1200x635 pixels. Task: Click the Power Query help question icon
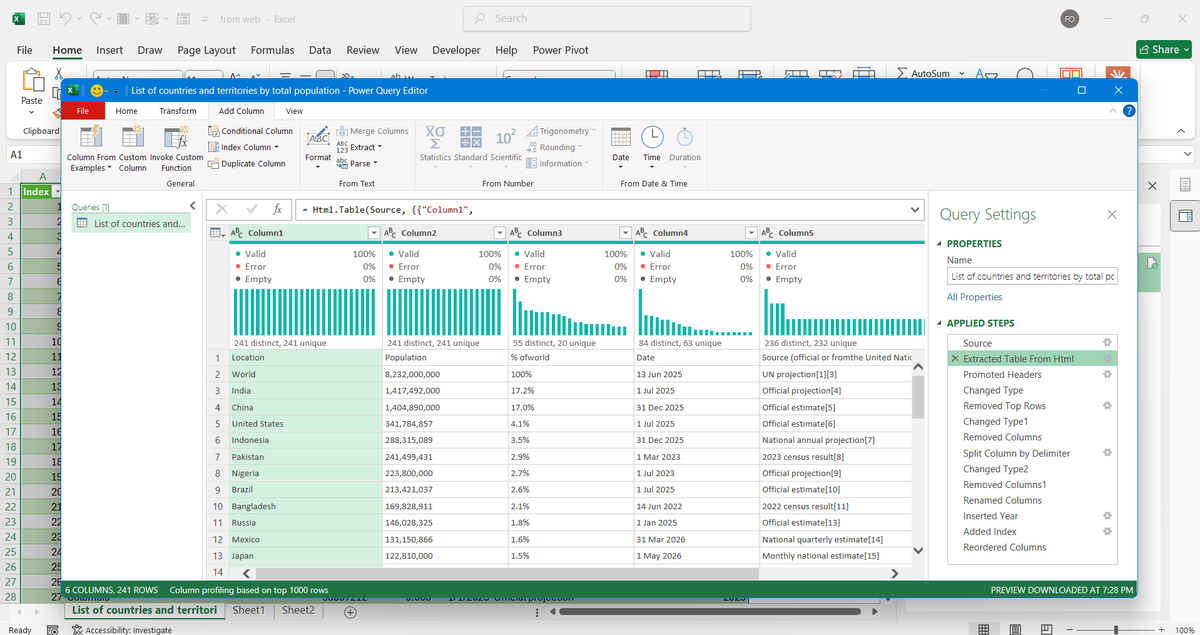[x=1129, y=111]
